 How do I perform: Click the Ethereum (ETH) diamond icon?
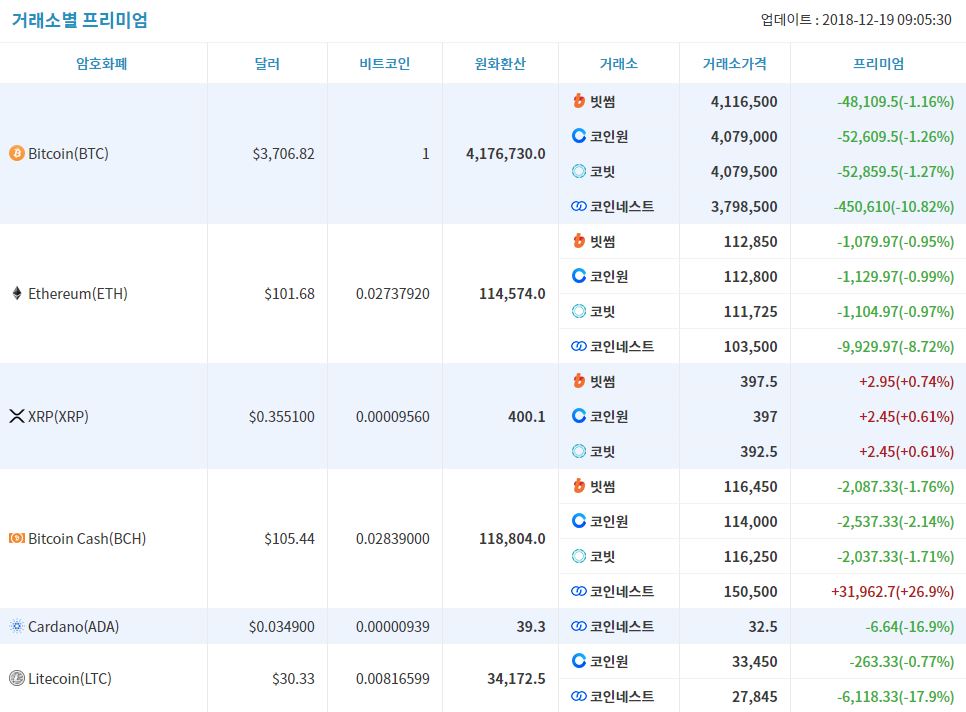point(17,293)
